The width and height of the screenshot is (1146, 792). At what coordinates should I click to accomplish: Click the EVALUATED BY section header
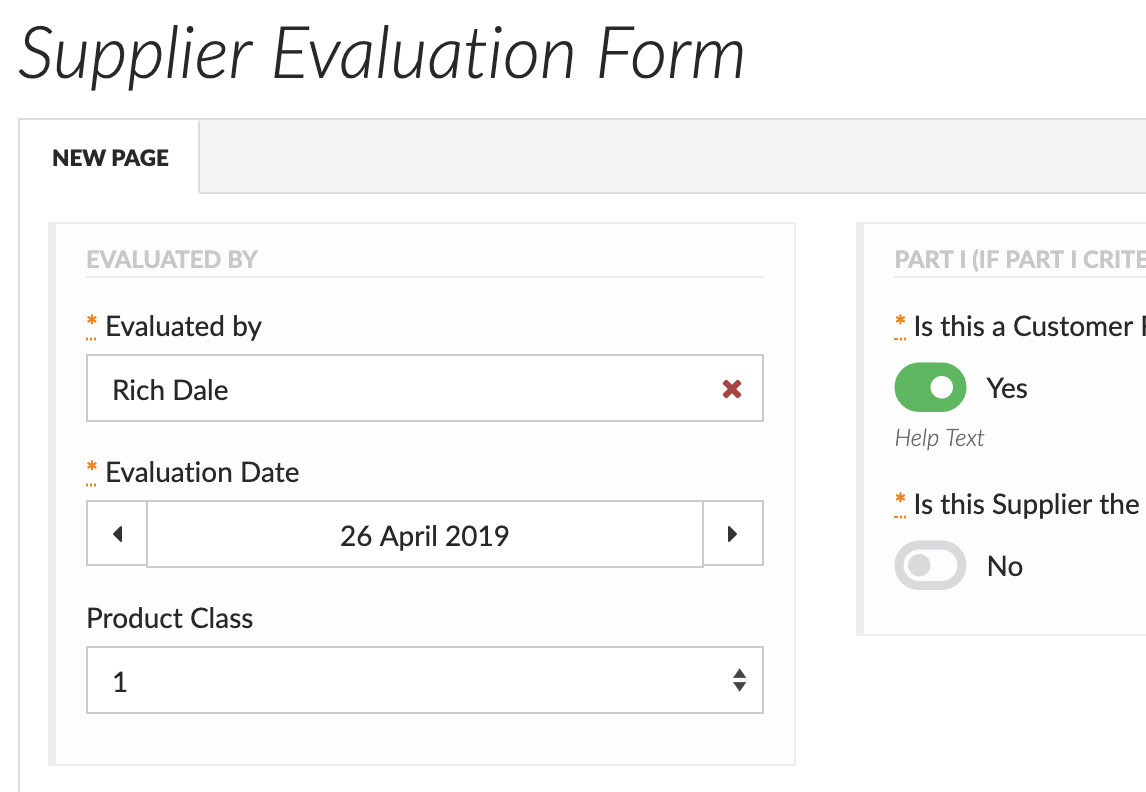pos(172,260)
